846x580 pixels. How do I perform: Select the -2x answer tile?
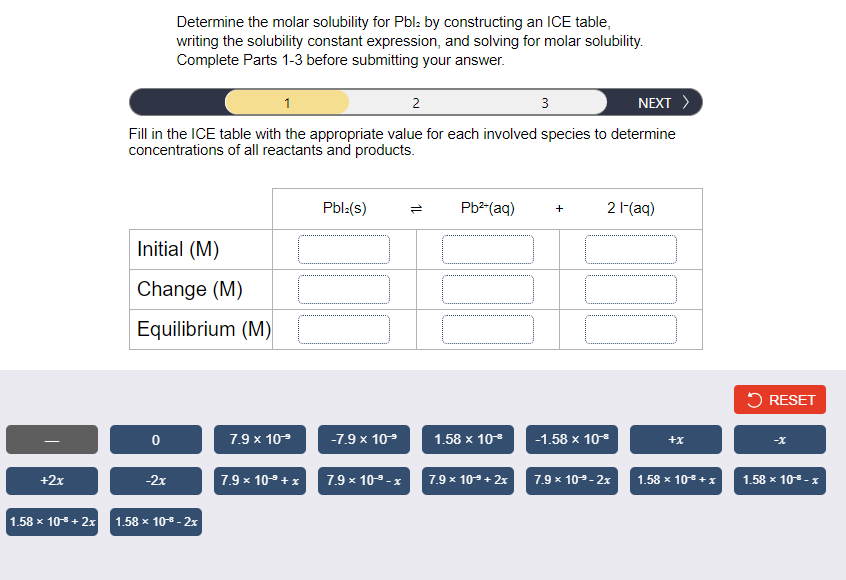tap(155, 481)
